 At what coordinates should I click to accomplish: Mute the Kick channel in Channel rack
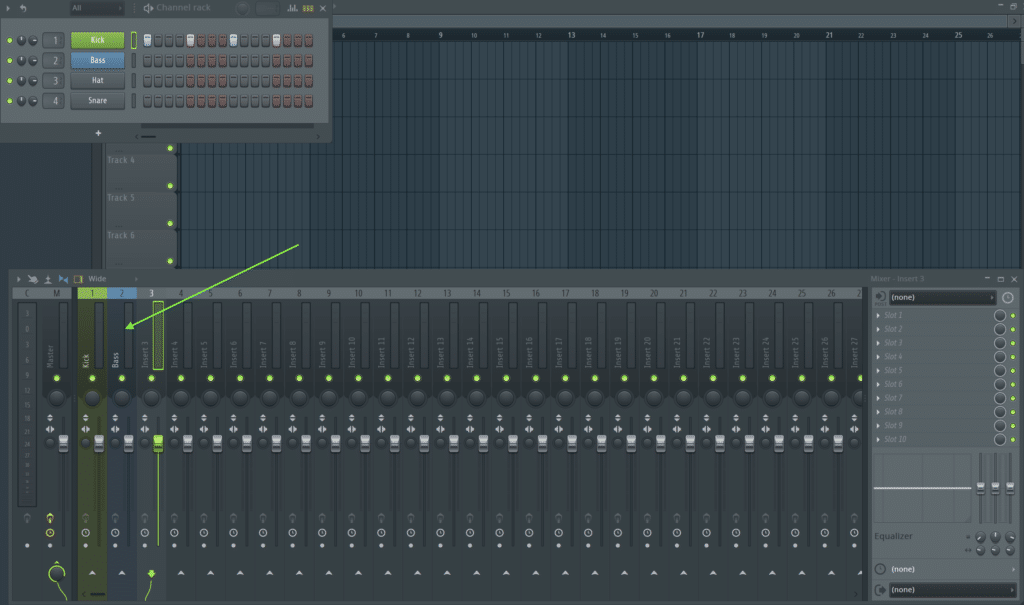(9, 41)
